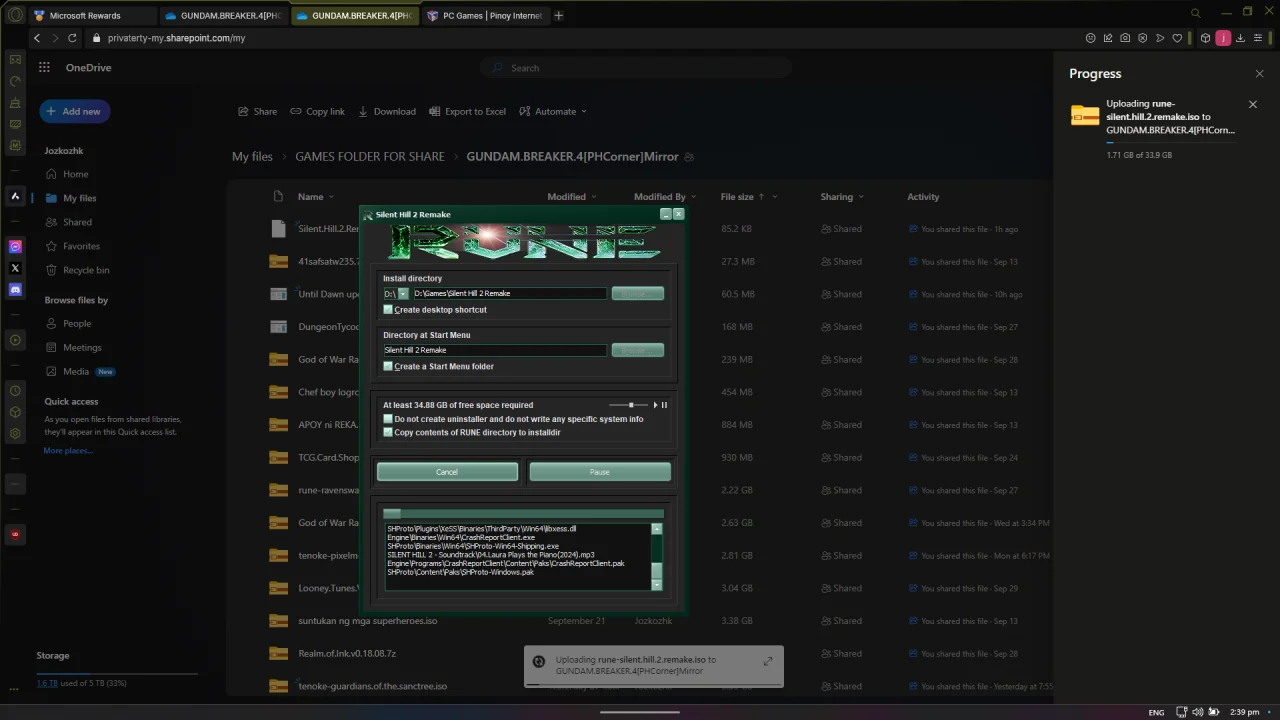Viewport: 1280px width, 720px height.
Task: Open the Sharing column dropdown
Action: 842,197
